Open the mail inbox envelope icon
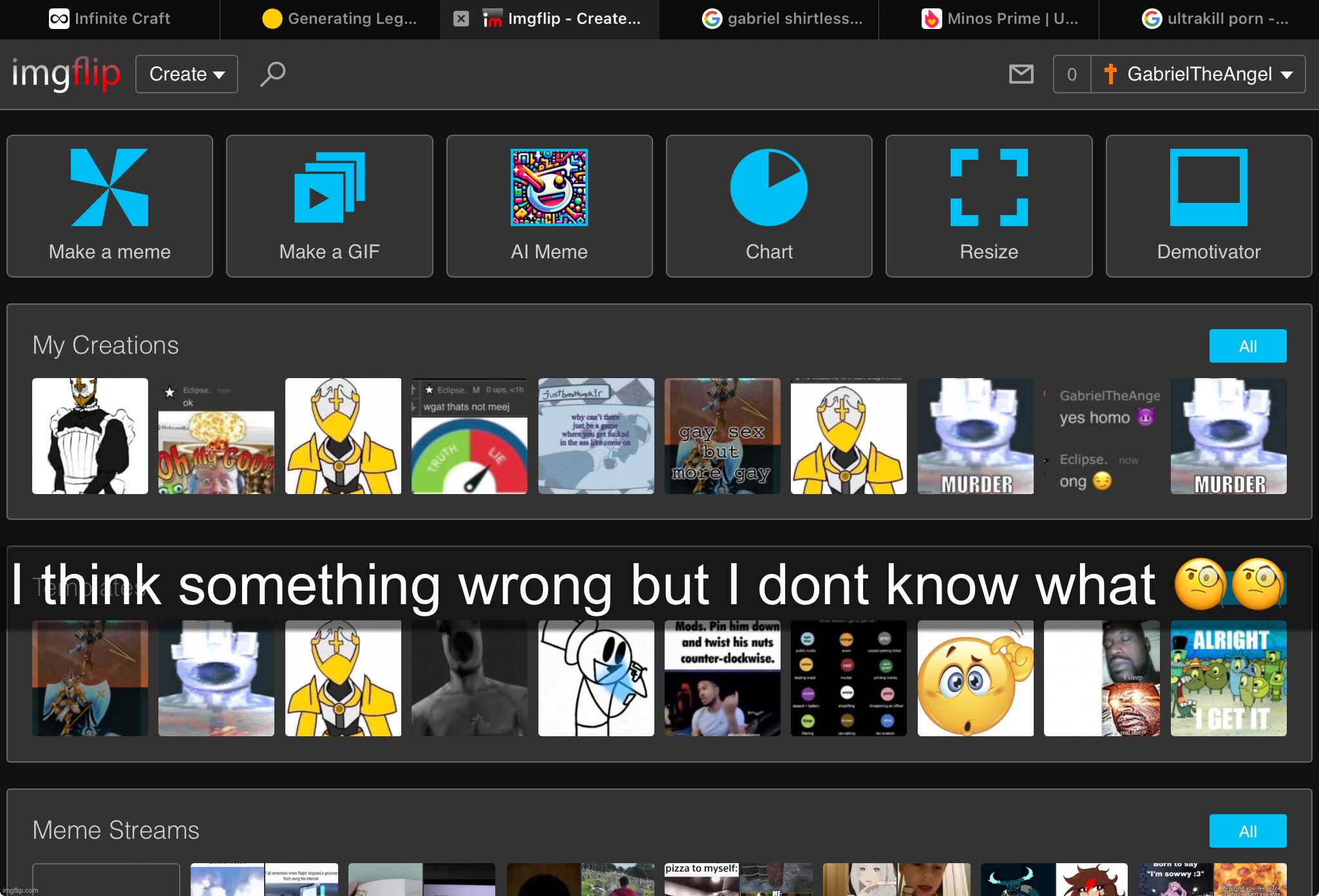Image resolution: width=1319 pixels, height=896 pixels. coord(1021,74)
